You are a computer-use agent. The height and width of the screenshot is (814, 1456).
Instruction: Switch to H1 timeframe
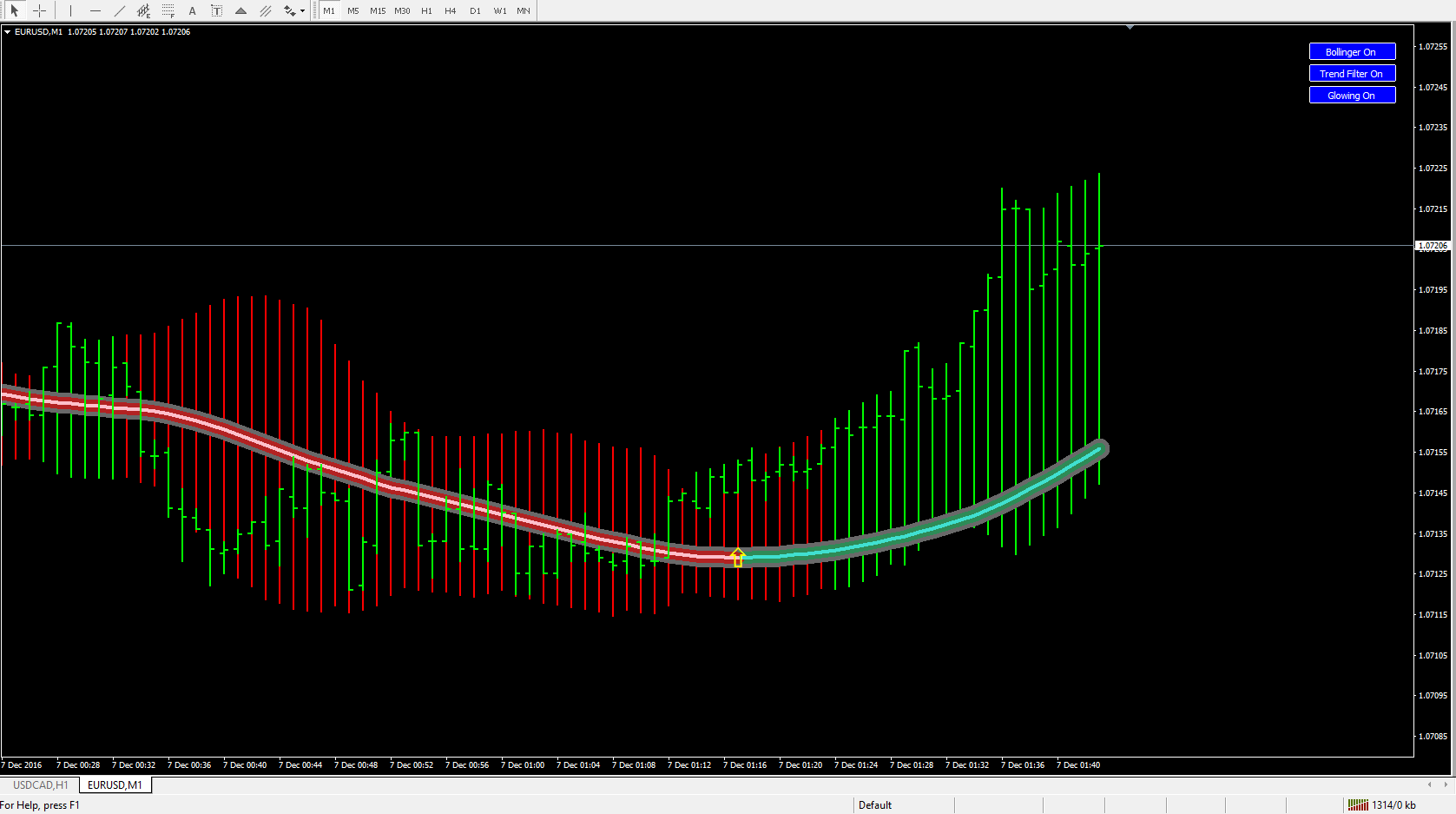pyautogui.click(x=426, y=10)
